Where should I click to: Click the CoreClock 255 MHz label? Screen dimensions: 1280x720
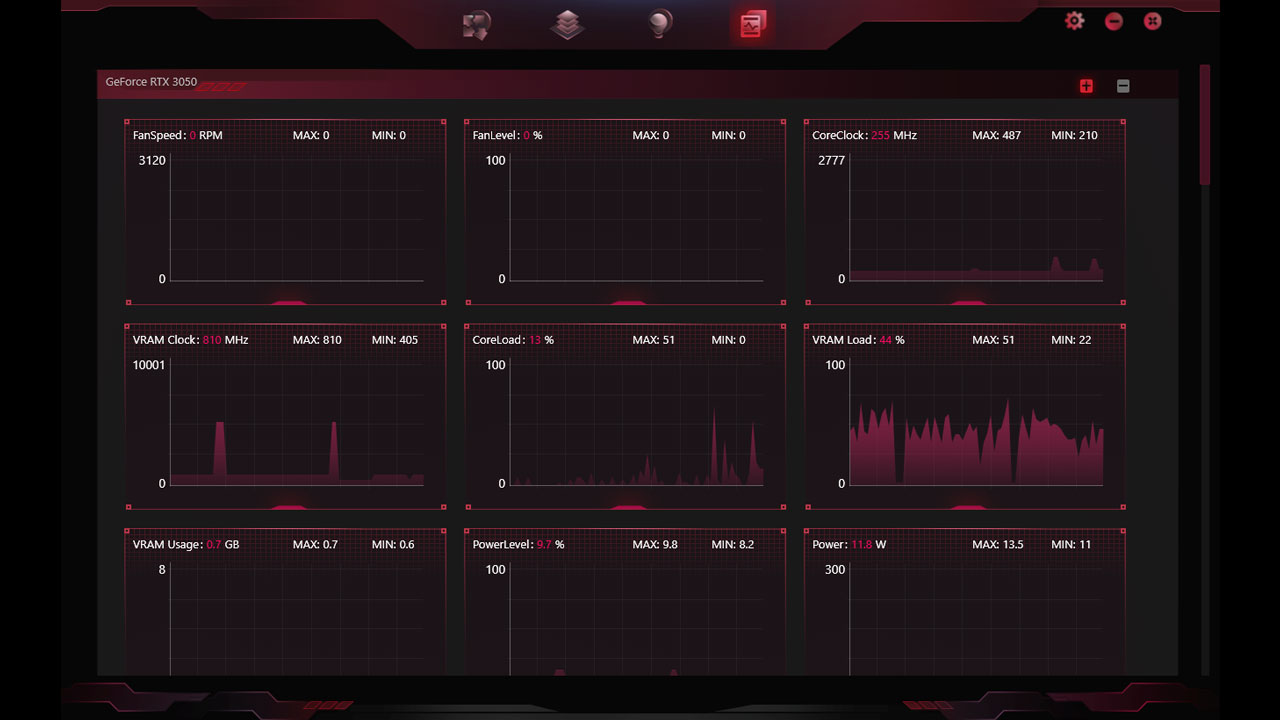(x=864, y=135)
